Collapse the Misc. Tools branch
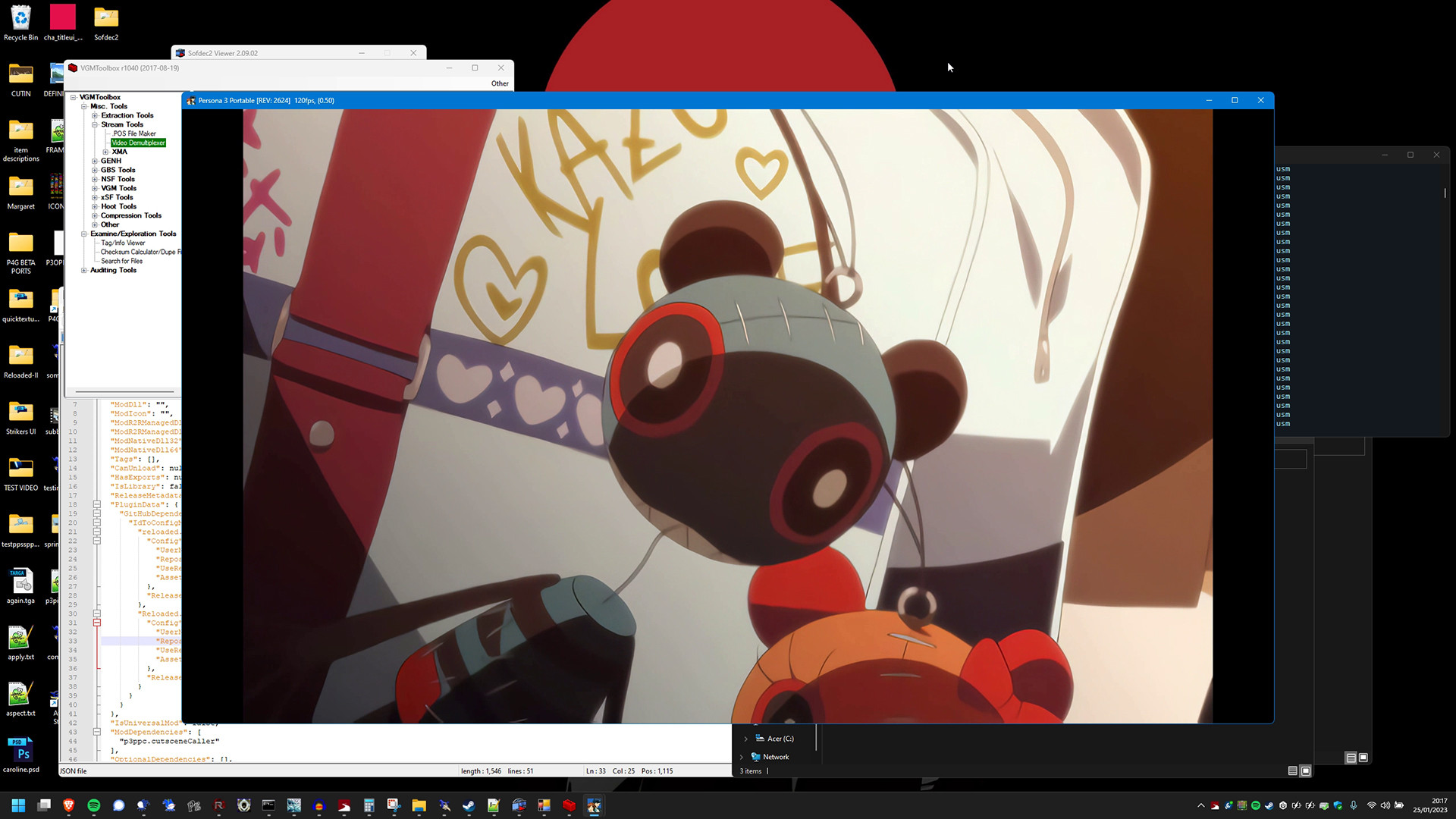This screenshot has height=819, width=1456. pyautogui.click(x=84, y=106)
